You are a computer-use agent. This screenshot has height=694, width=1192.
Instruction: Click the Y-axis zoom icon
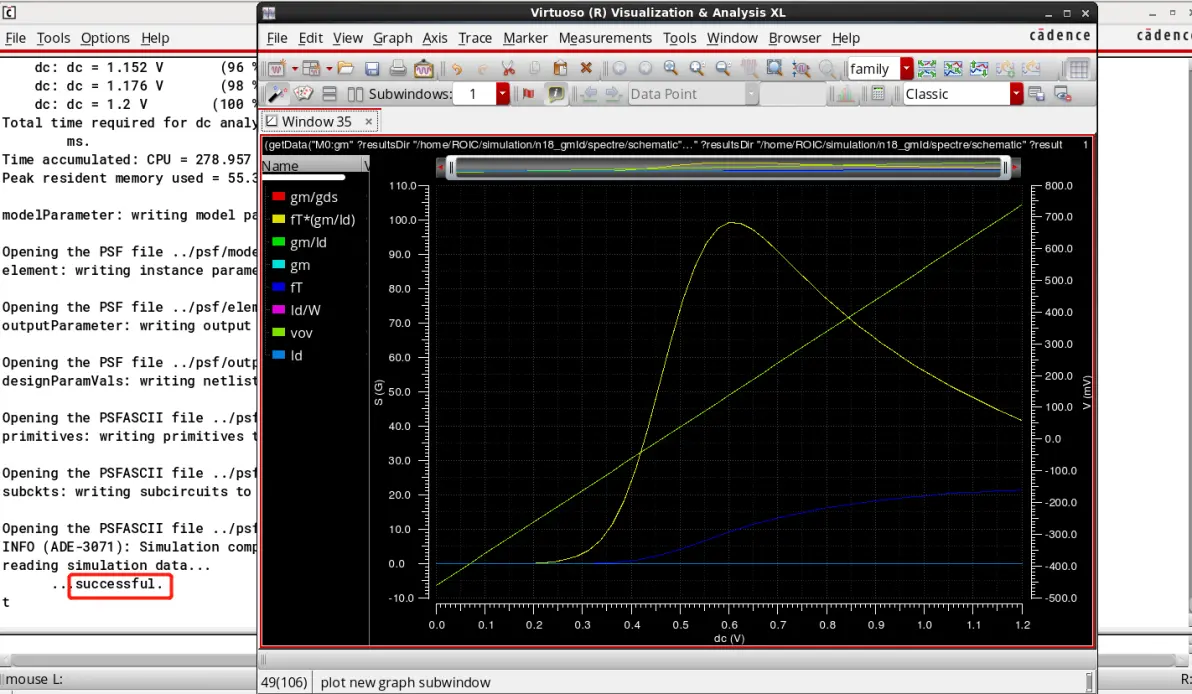click(800, 68)
